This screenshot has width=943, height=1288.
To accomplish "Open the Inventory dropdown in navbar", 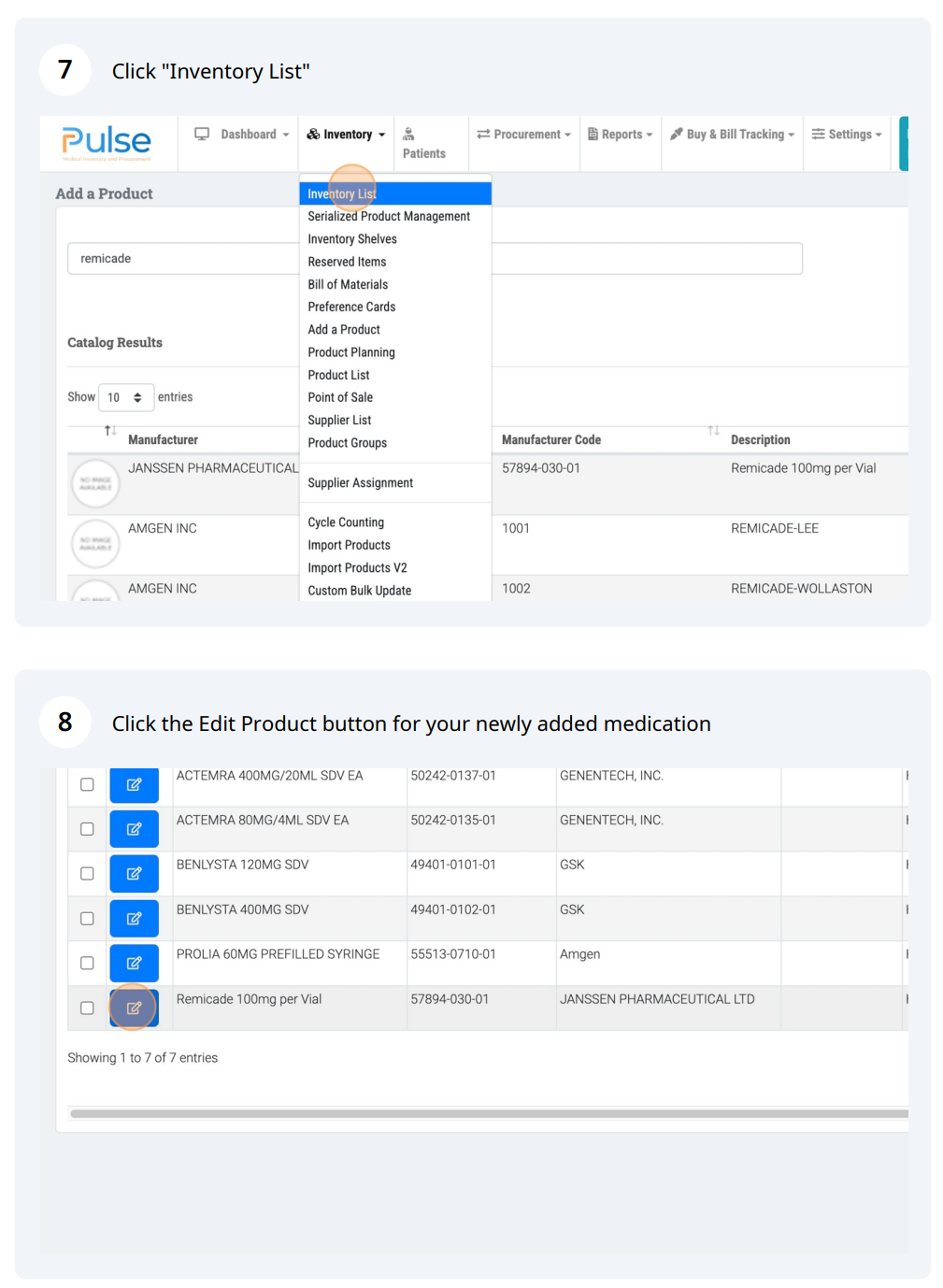I will point(346,135).
